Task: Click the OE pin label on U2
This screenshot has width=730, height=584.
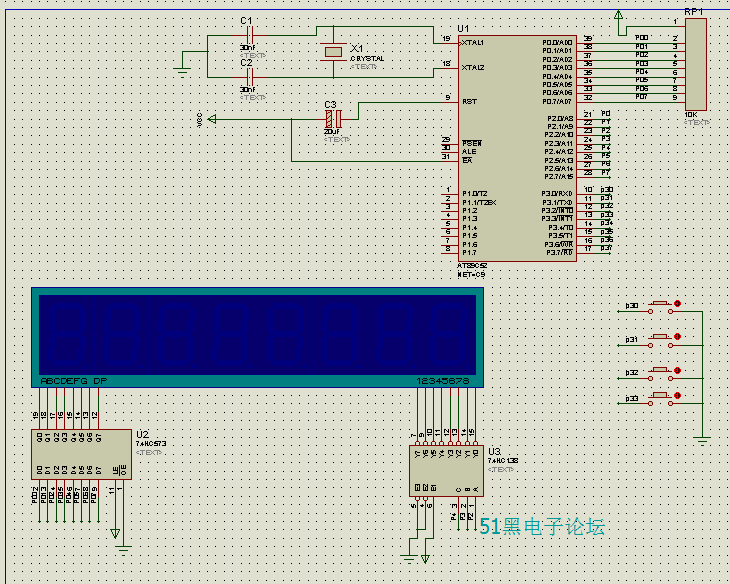Action: point(123,470)
